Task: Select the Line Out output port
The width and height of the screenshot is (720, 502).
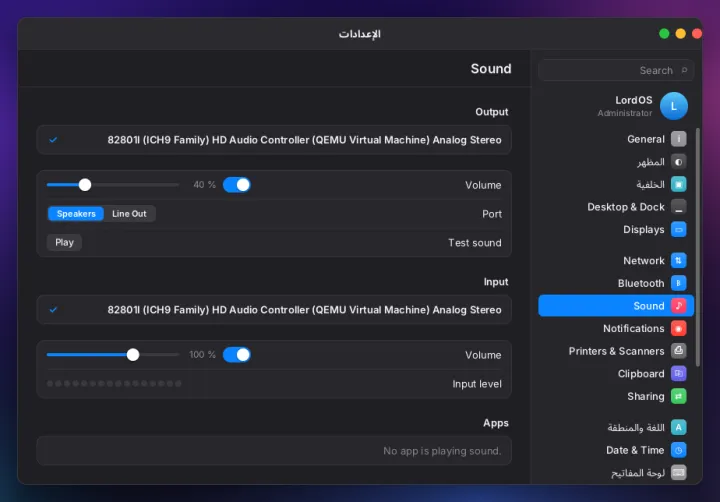Action: click(x=129, y=214)
